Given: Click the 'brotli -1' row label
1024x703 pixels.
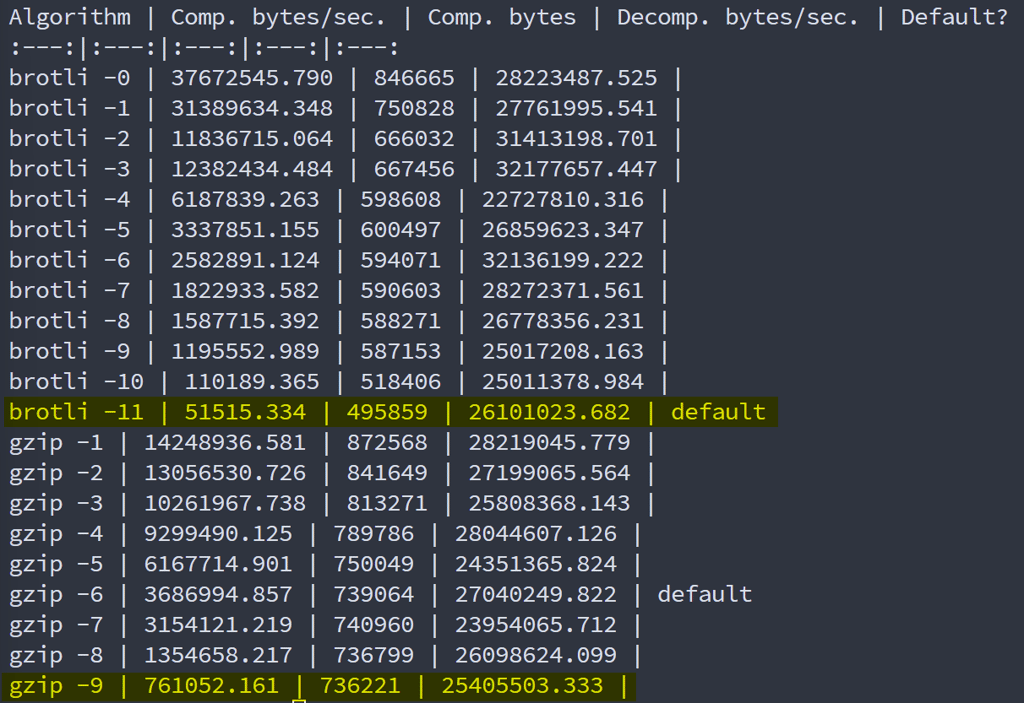Looking at the screenshot, I should pyautogui.click(x=70, y=108).
